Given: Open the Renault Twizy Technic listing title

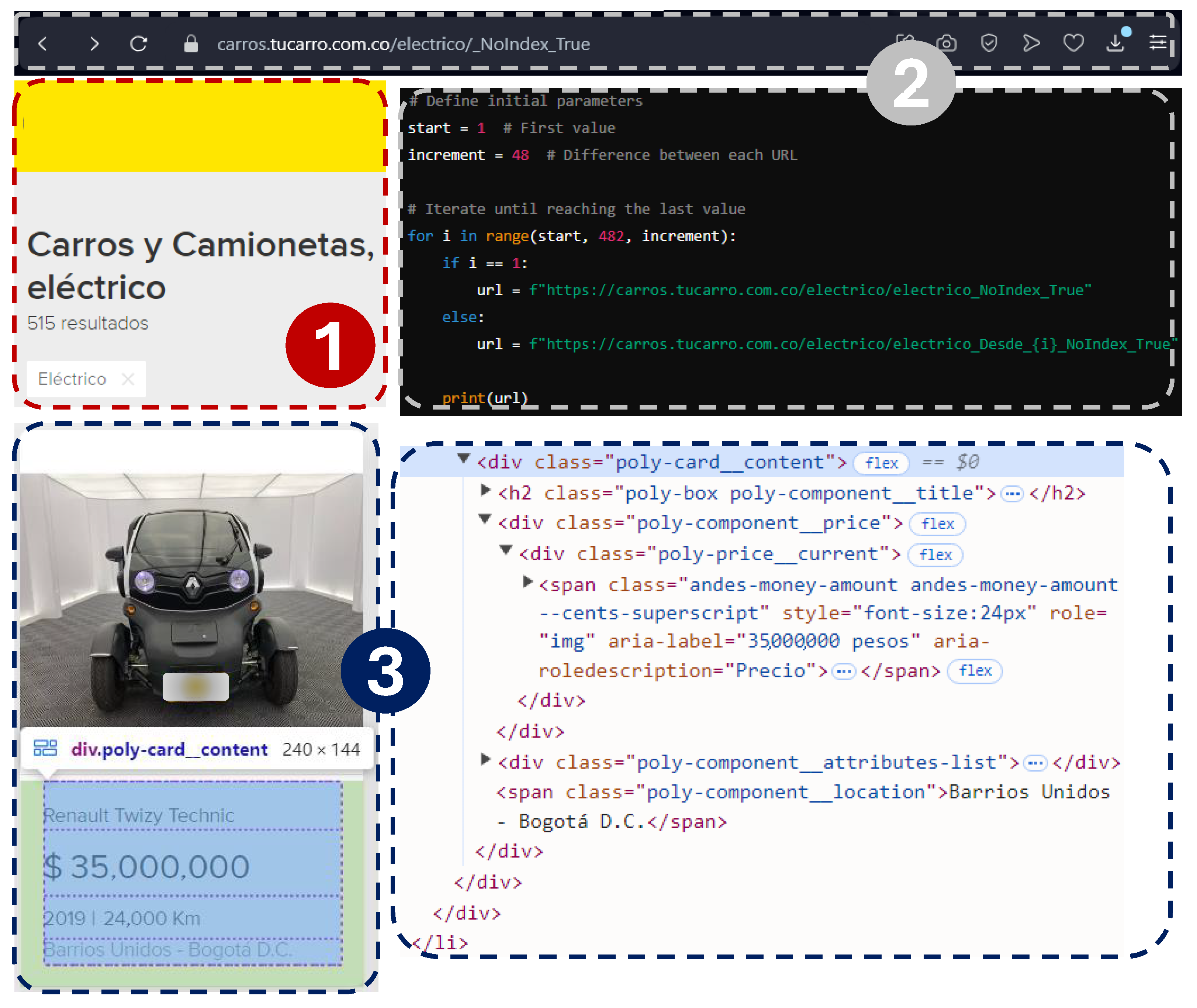Looking at the screenshot, I should pos(139,815).
